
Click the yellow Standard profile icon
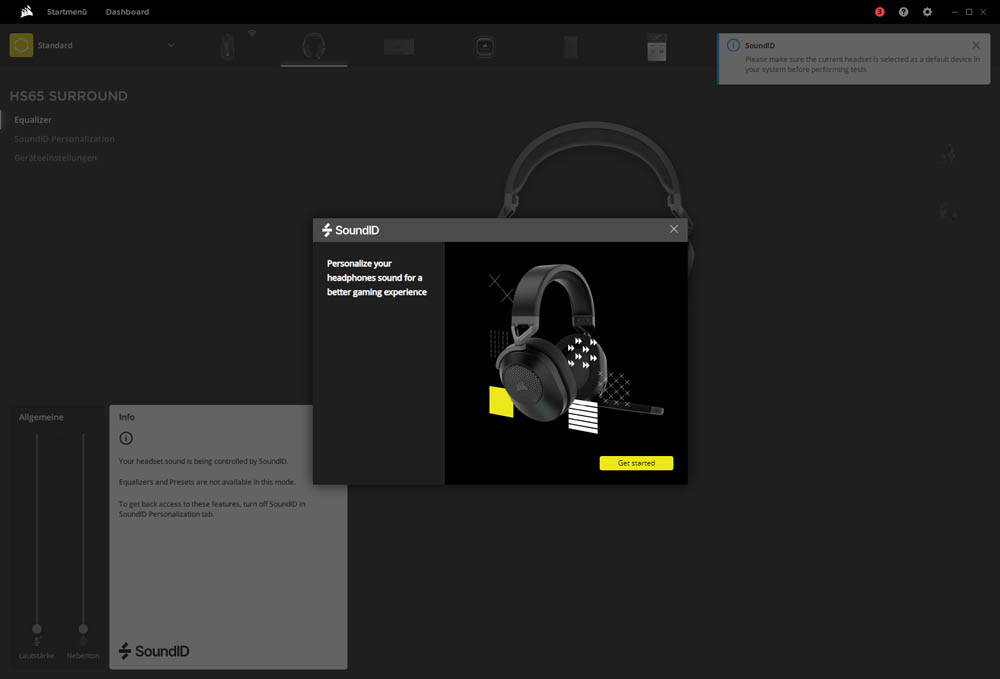click(21, 45)
